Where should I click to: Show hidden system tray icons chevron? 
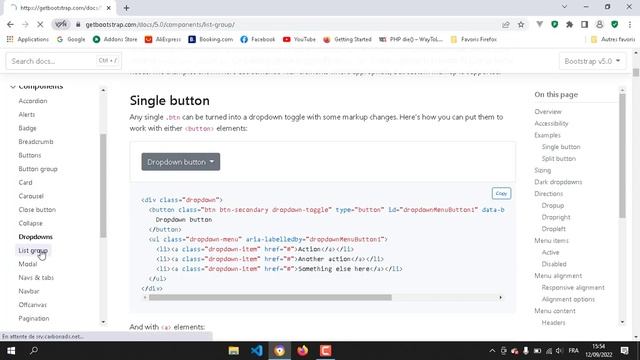(492, 351)
